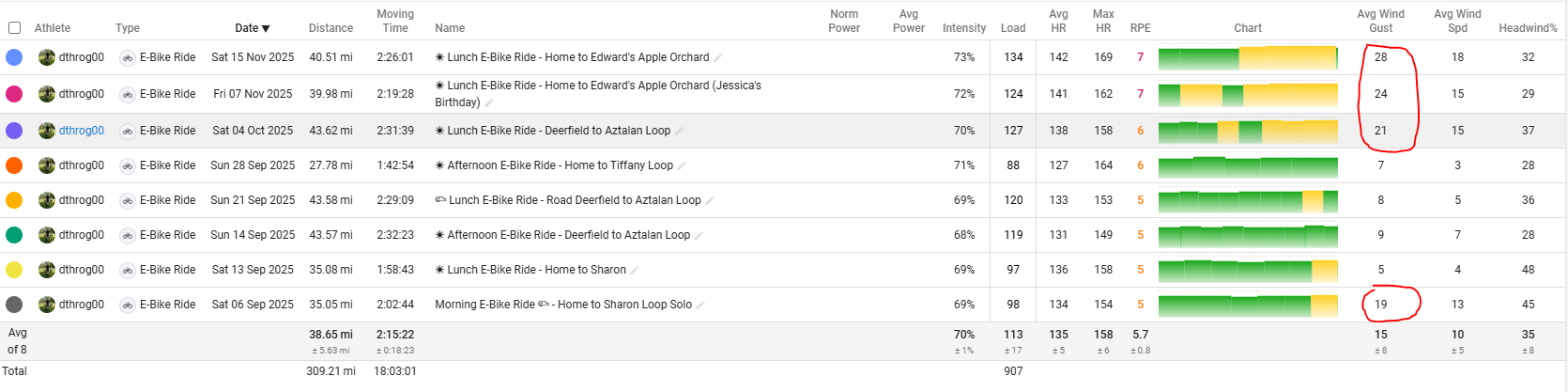This screenshot has height=392, width=1568.
Task: Sort activities by the Load header
Action: 1013,28
